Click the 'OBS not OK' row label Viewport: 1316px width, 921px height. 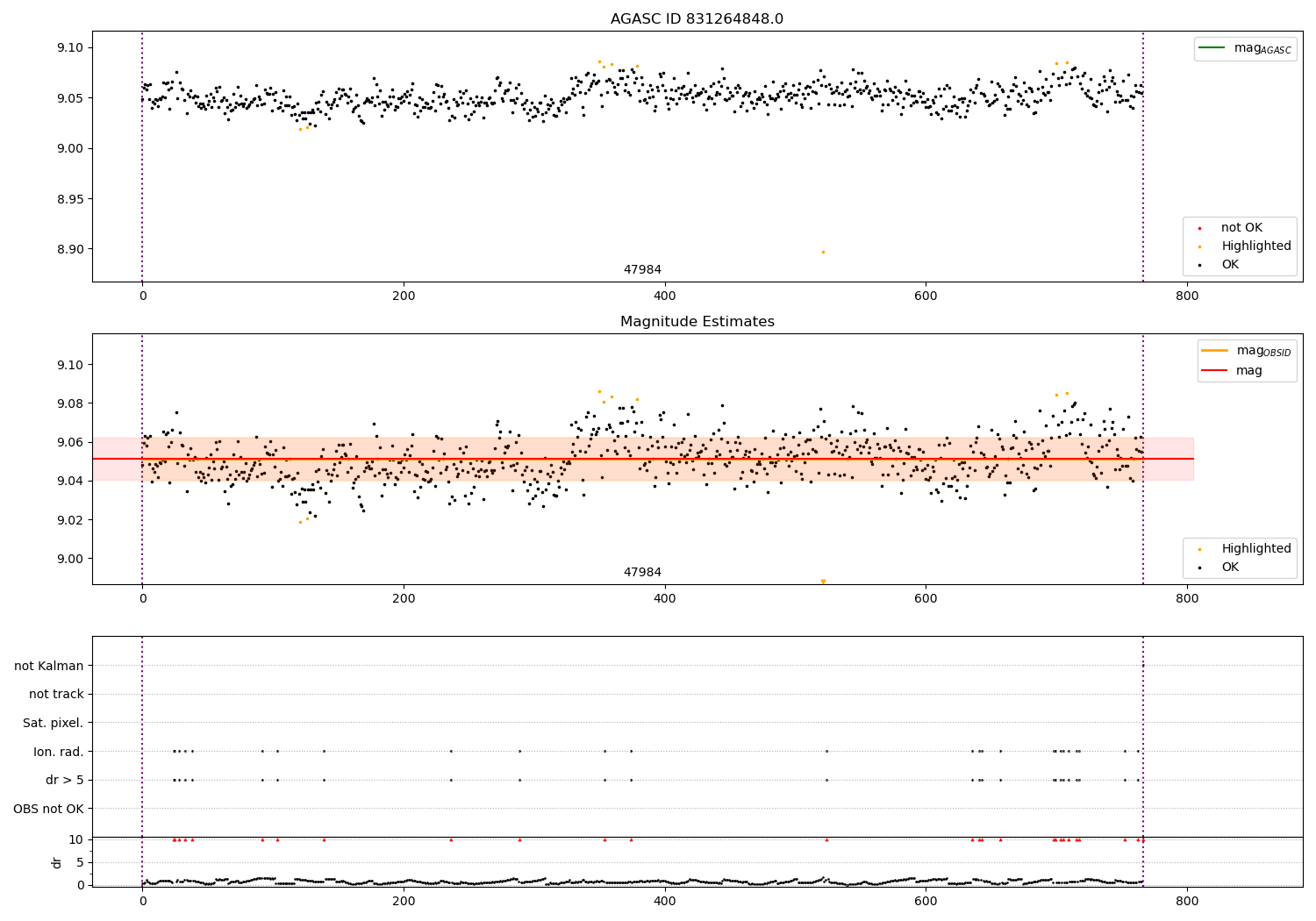(x=49, y=809)
